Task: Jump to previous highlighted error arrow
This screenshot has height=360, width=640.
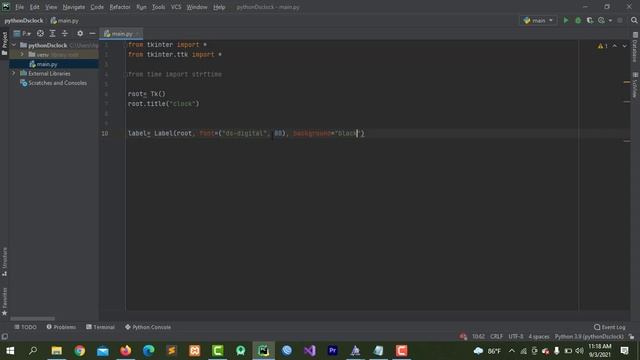Action: [615, 46]
